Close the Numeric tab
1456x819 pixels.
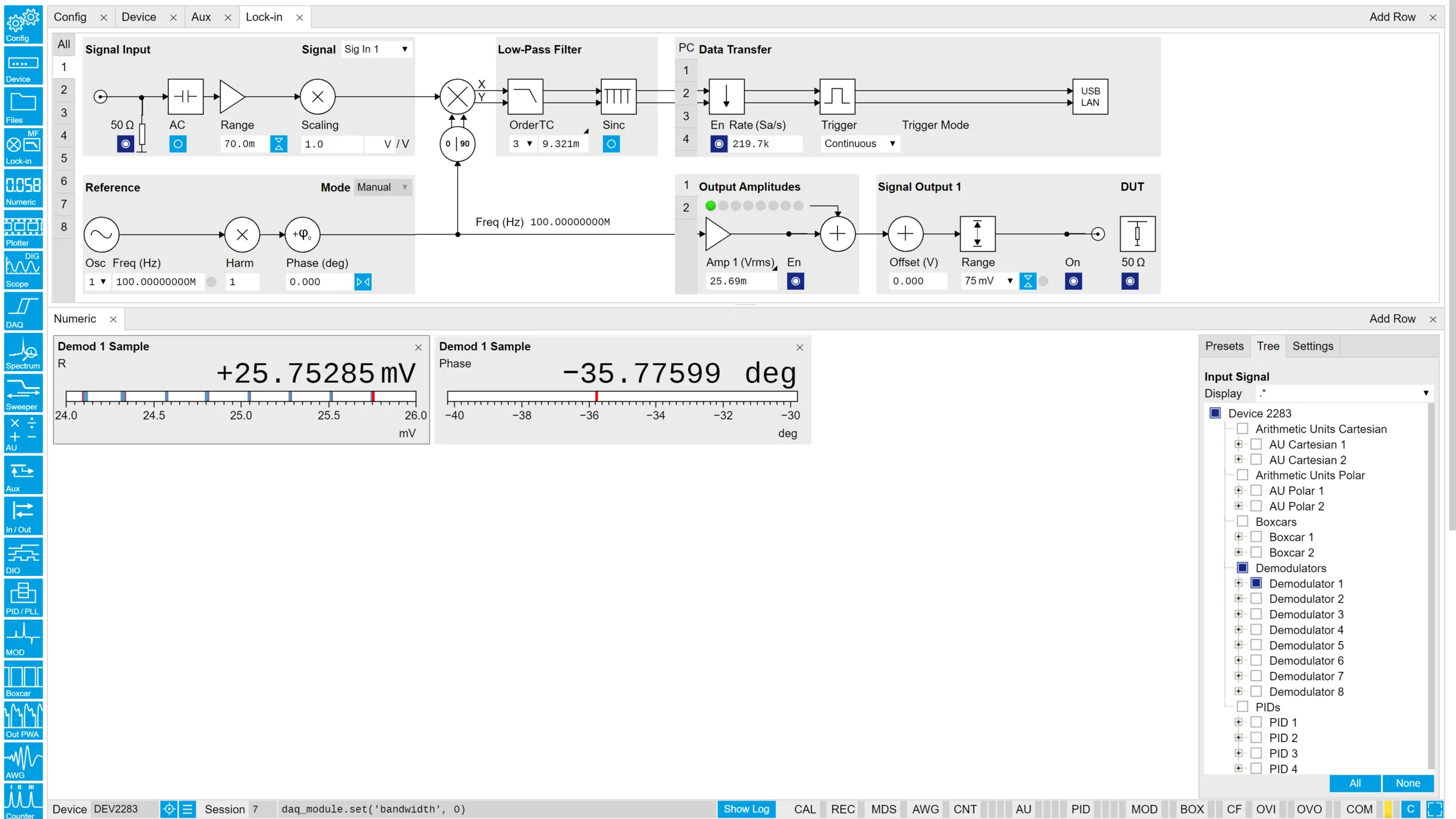[113, 319]
